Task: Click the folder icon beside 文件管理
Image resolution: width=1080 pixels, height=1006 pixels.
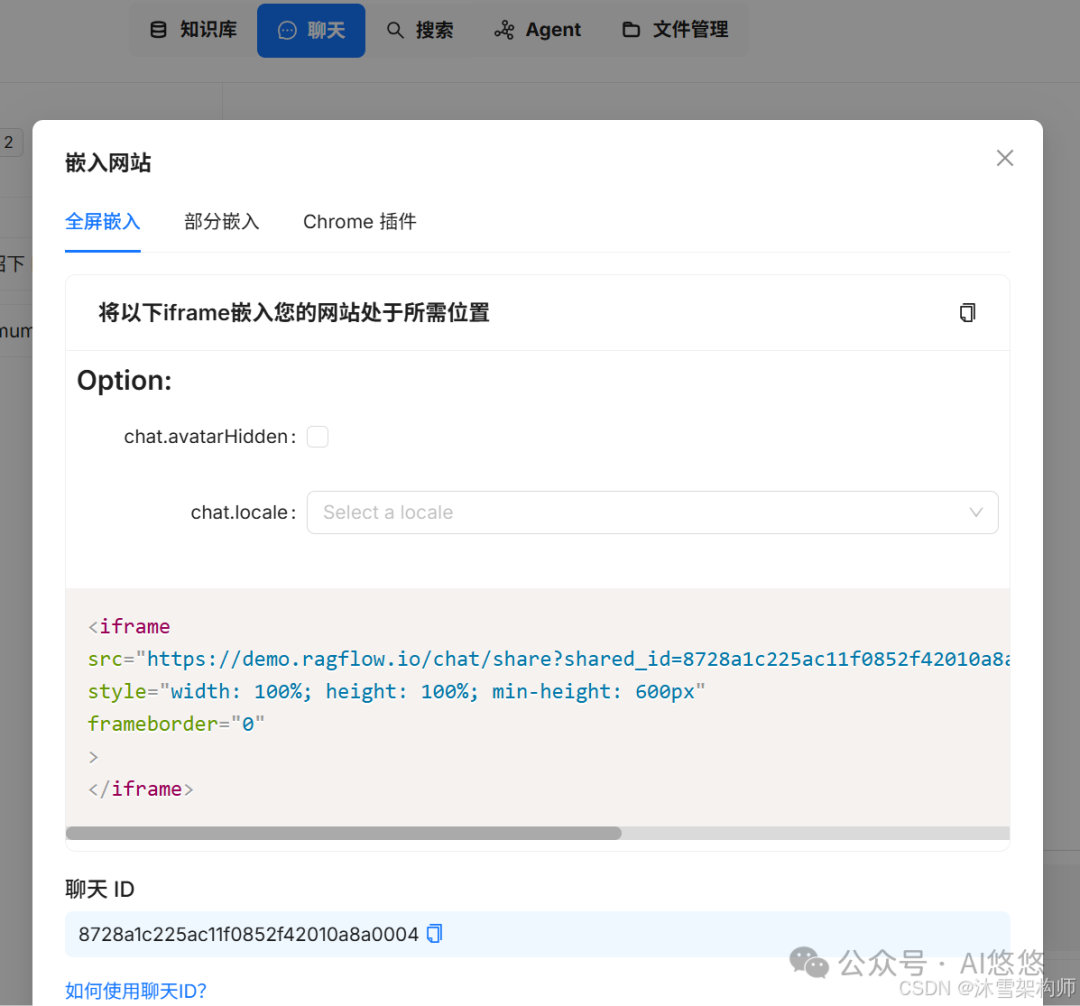Action: click(631, 30)
